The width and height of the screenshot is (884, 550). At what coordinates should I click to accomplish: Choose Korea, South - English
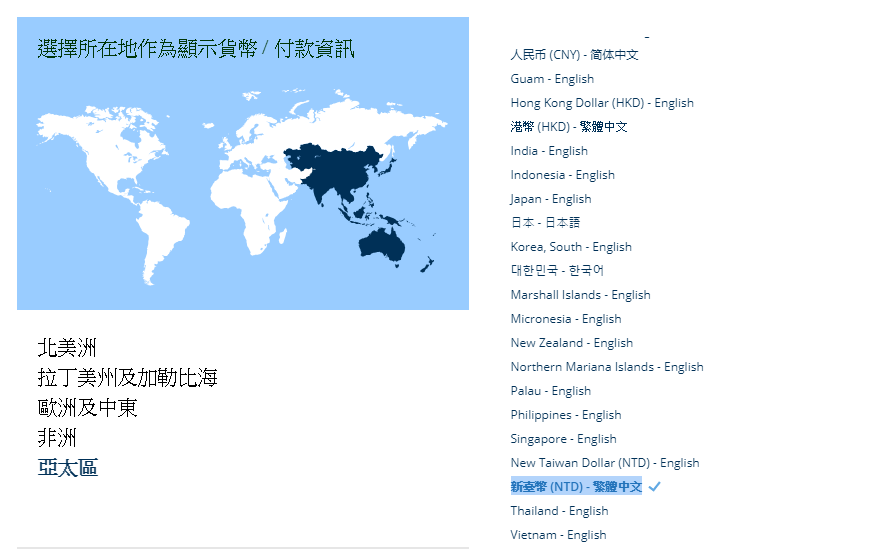click(571, 247)
